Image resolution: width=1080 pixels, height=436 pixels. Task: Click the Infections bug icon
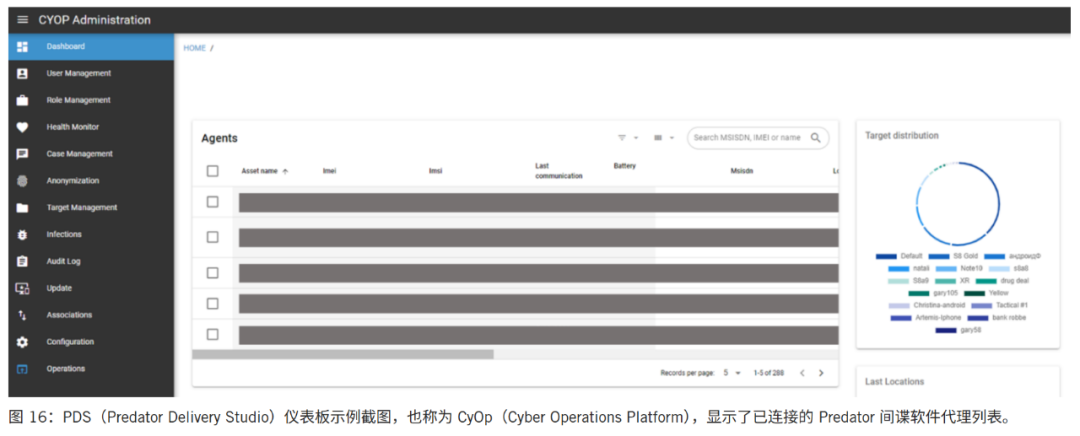22,235
